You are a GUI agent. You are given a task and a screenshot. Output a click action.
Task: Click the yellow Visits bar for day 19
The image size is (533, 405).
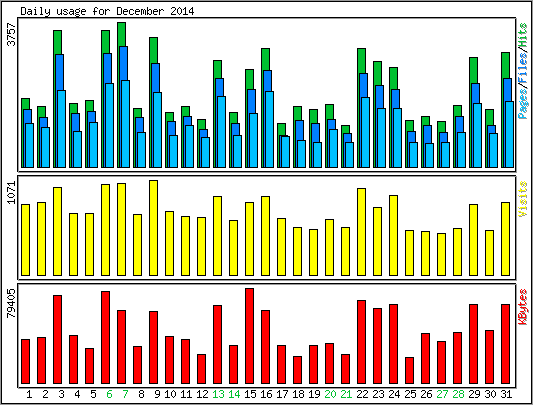pos(313,252)
